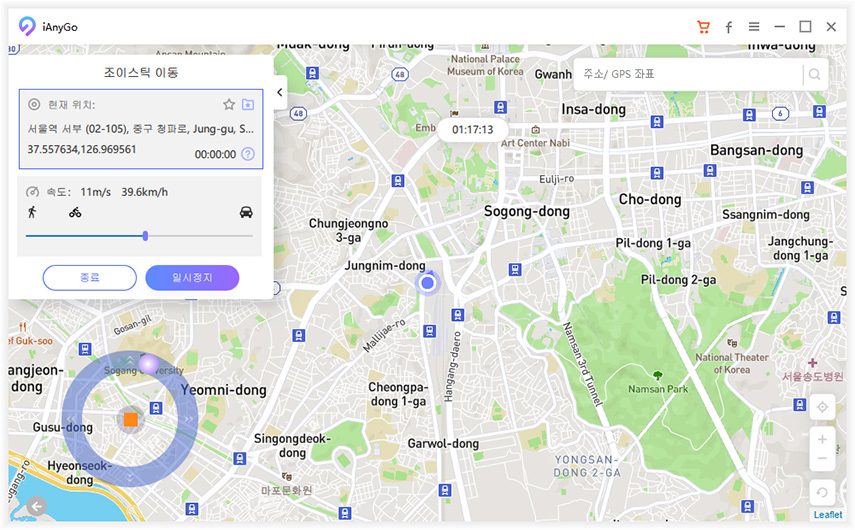Viewport: 855px width, 530px height.
Task: Click the speed slider handle
Action: [x=146, y=236]
